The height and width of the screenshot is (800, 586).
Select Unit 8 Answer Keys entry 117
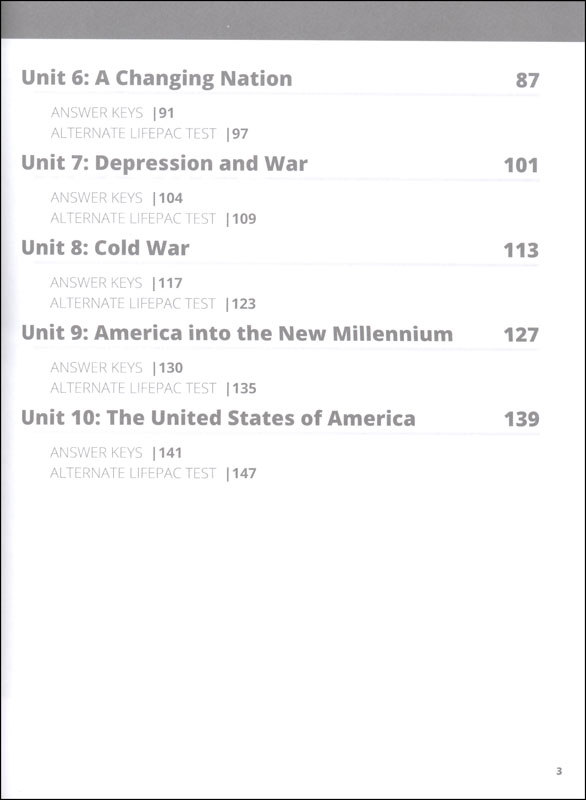(116, 283)
